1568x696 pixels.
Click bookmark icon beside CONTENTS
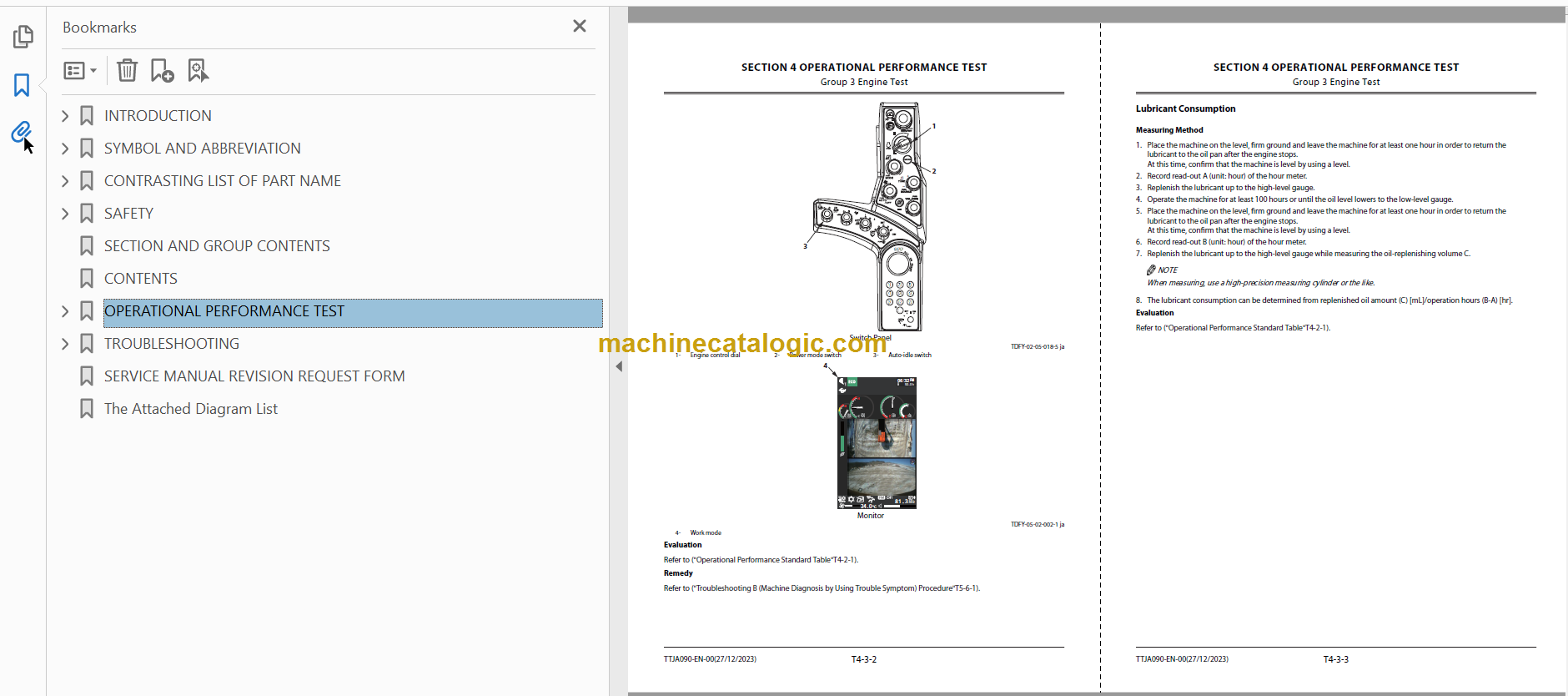[x=87, y=279]
